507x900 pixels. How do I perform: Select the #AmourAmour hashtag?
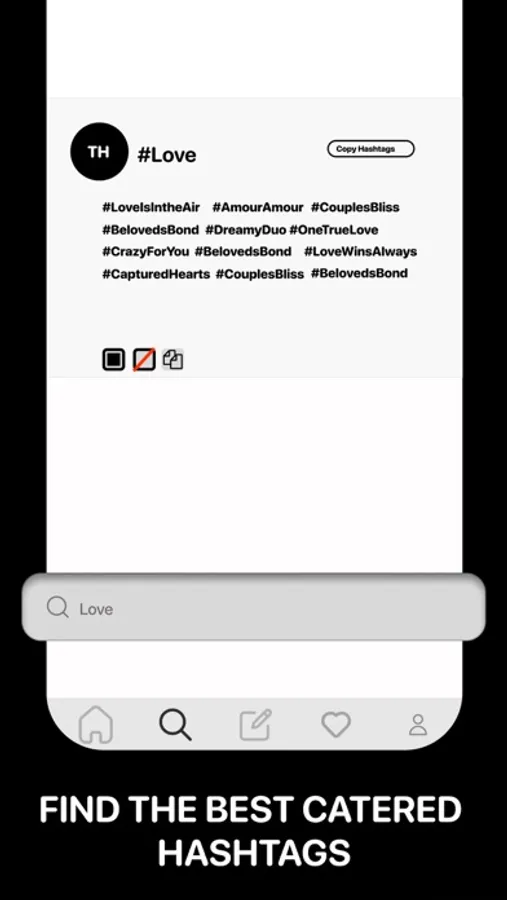coord(258,207)
